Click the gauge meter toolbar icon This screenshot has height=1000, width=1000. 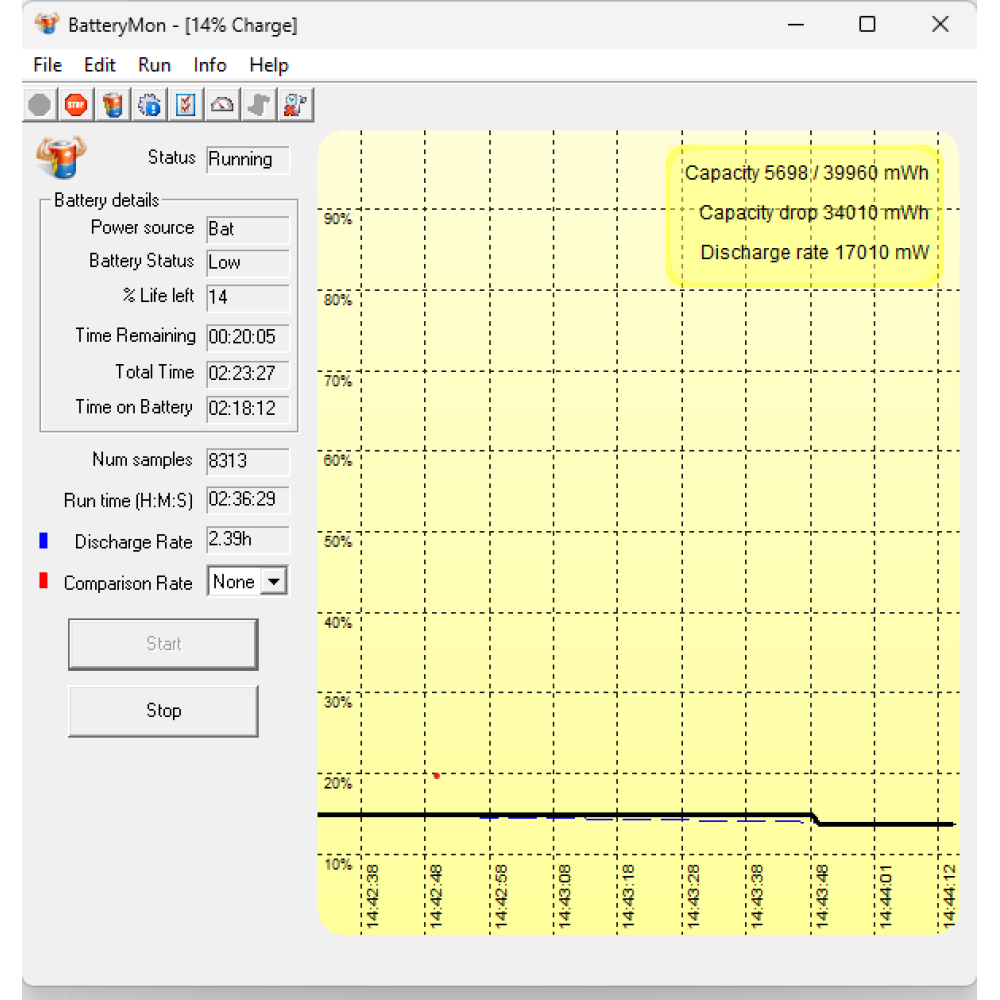point(222,104)
